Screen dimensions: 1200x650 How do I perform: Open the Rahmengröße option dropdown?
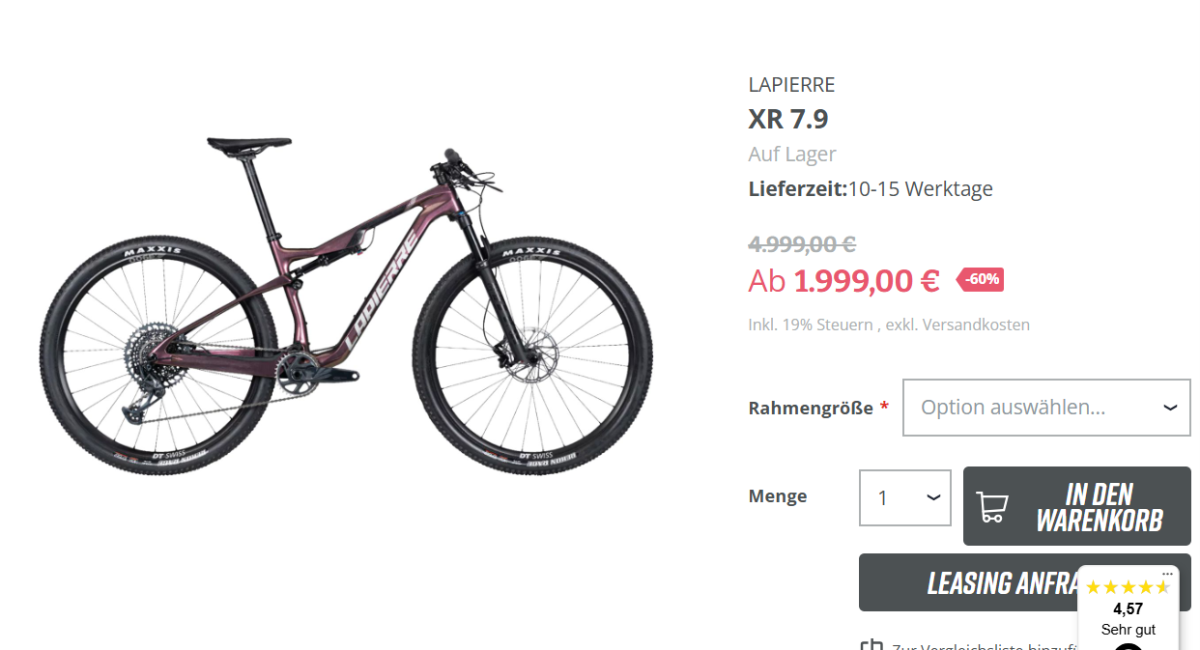click(1046, 407)
